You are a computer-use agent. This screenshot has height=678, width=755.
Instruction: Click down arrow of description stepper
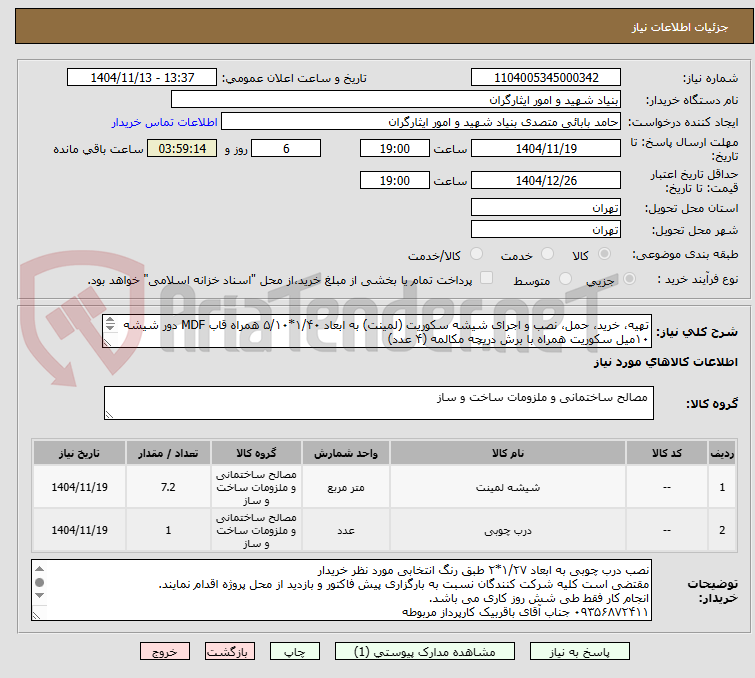tap(110, 327)
